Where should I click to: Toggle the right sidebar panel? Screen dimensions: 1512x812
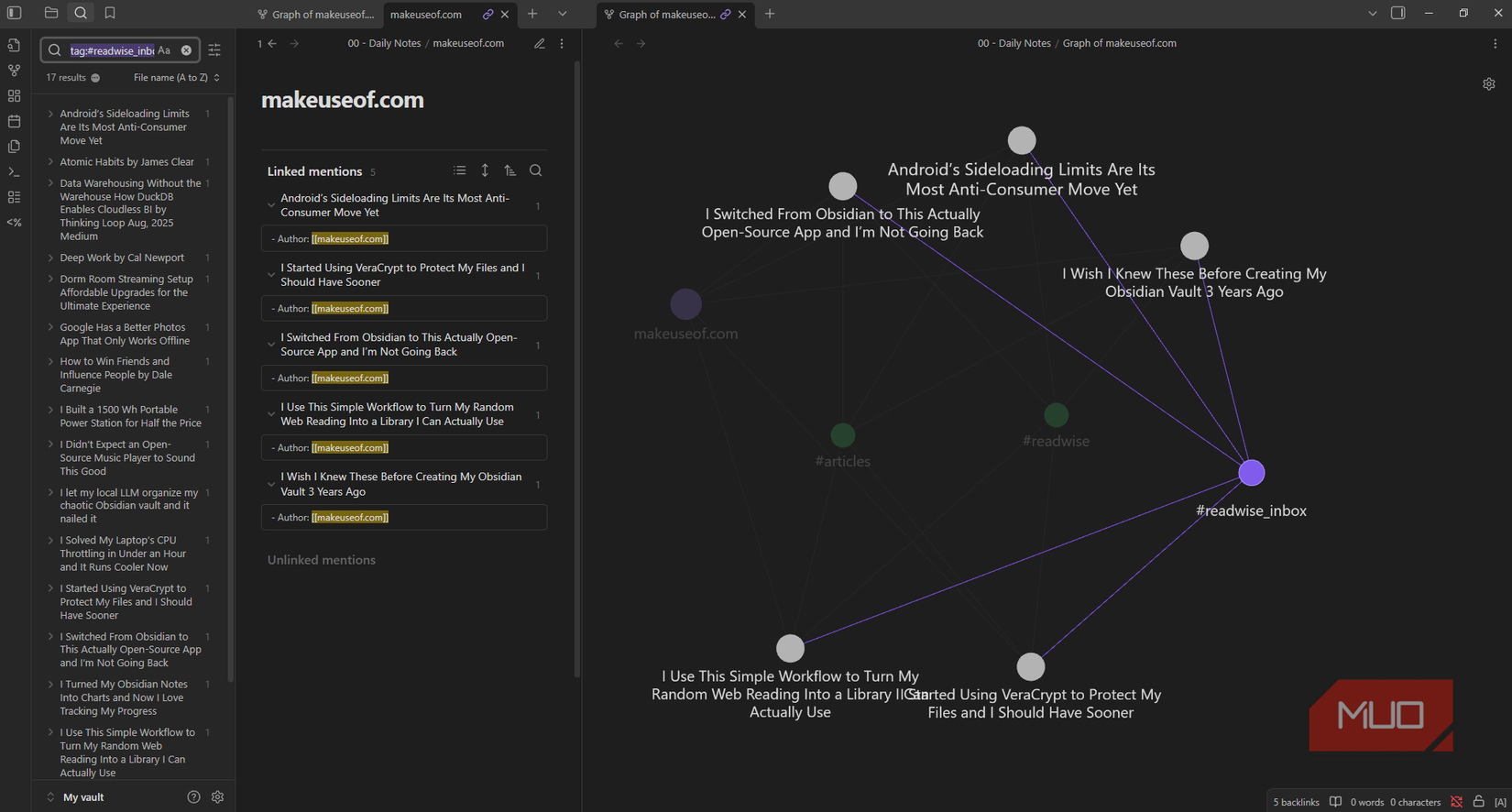[x=1397, y=13]
